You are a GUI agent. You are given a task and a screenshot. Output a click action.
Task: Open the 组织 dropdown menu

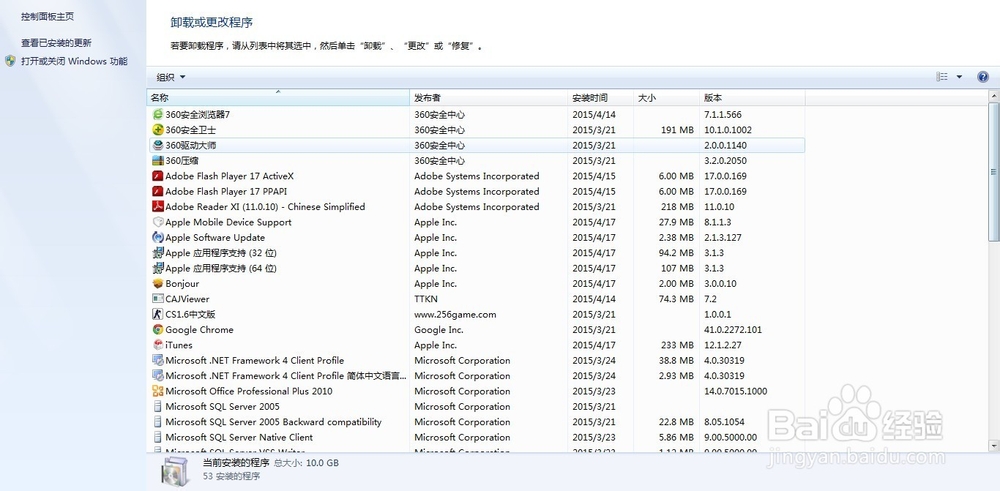click(171, 77)
